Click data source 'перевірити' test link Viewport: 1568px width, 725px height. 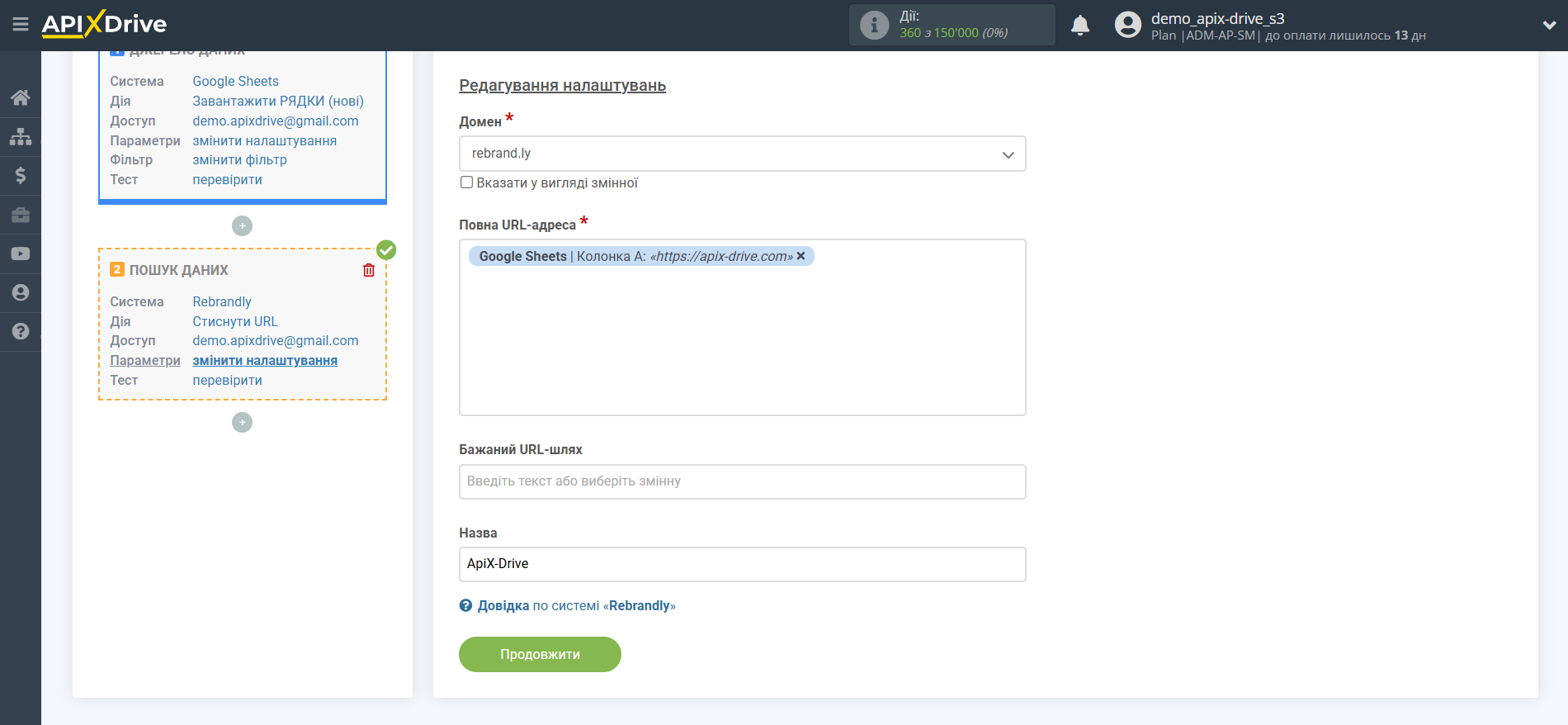coord(227,179)
